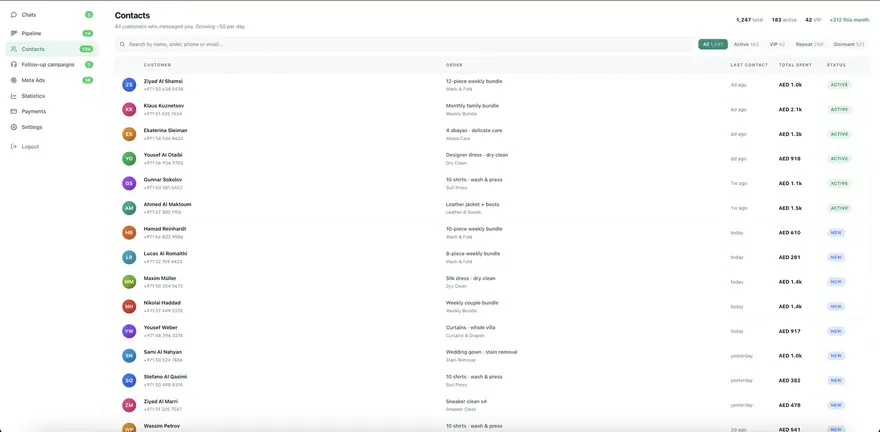Click the 124 badge beside Contacts
Viewport: 880px width, 432px height.
pos(86,49)
